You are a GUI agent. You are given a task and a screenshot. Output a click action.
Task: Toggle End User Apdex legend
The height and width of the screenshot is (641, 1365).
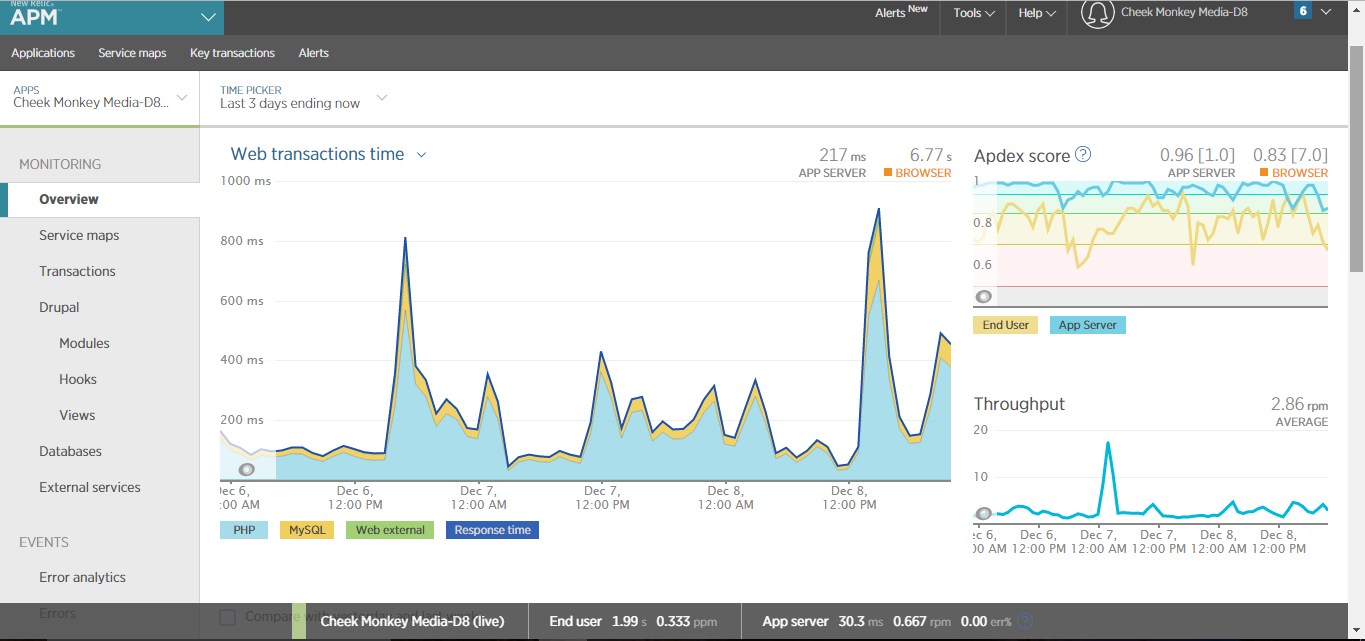pyautogui.click(x=1006, y=325)
